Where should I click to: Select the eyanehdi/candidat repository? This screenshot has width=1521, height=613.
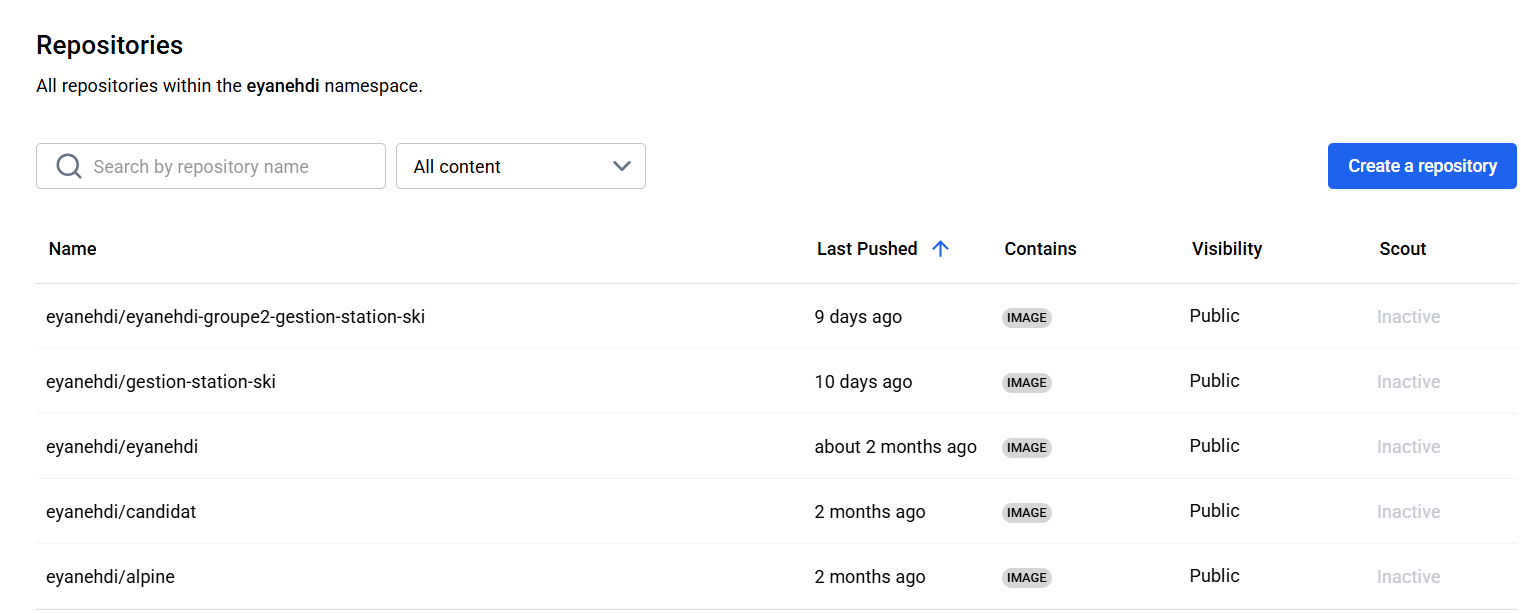click(x=121, y=511)
